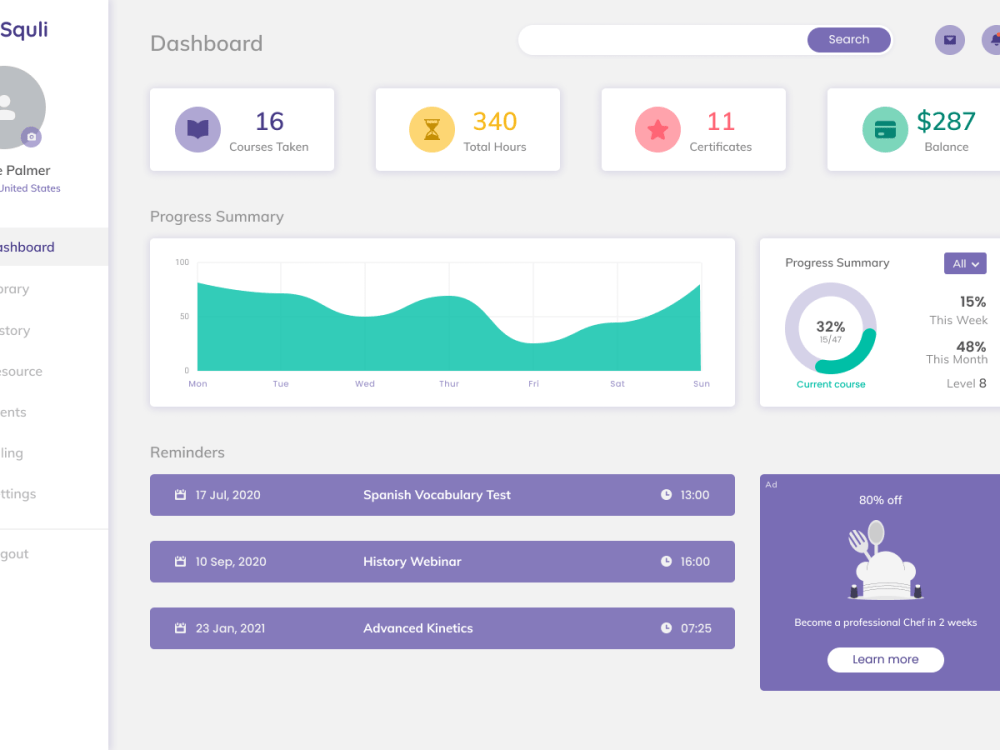
Task: Open Library in the sidebar
Action: click(x=15, y=289)
